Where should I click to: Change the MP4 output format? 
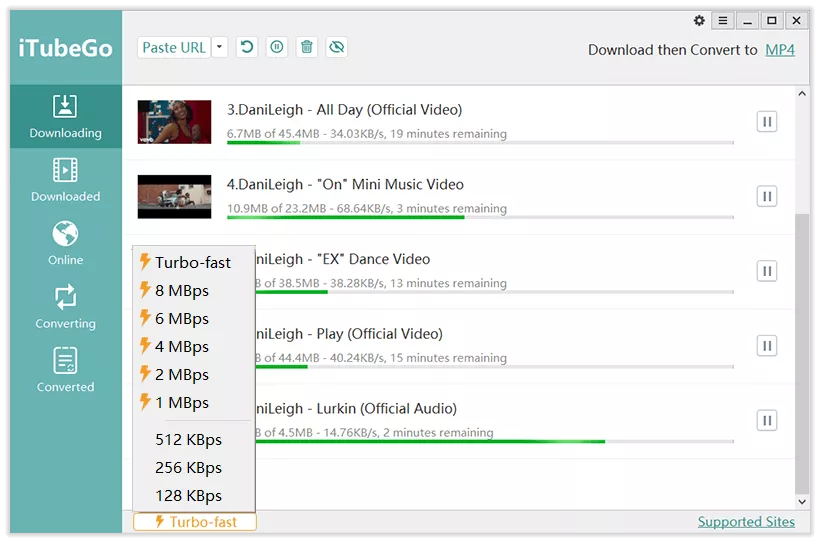(780, 50)
